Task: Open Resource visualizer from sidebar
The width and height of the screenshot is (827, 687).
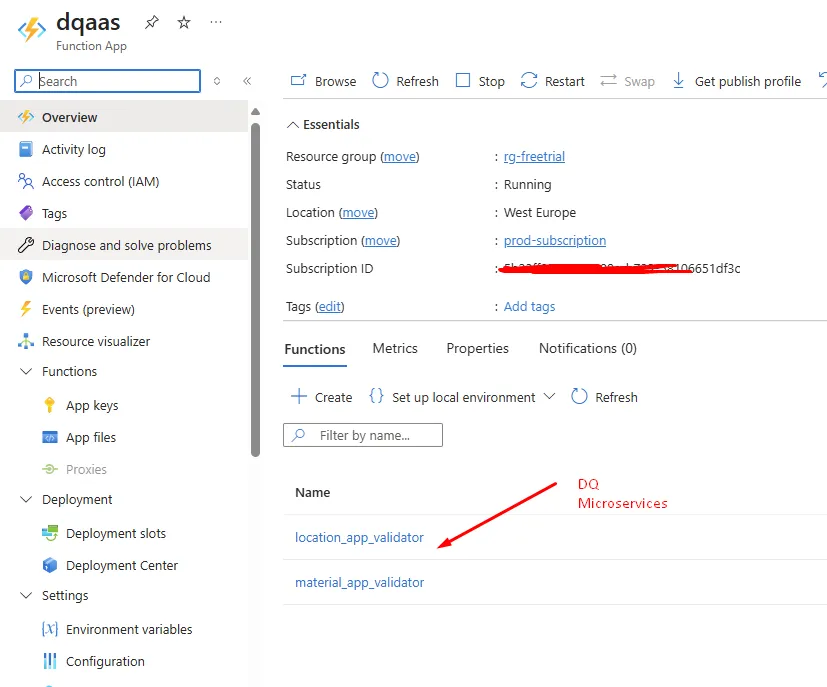Action: pyautogui.click(x=24, y=341)
